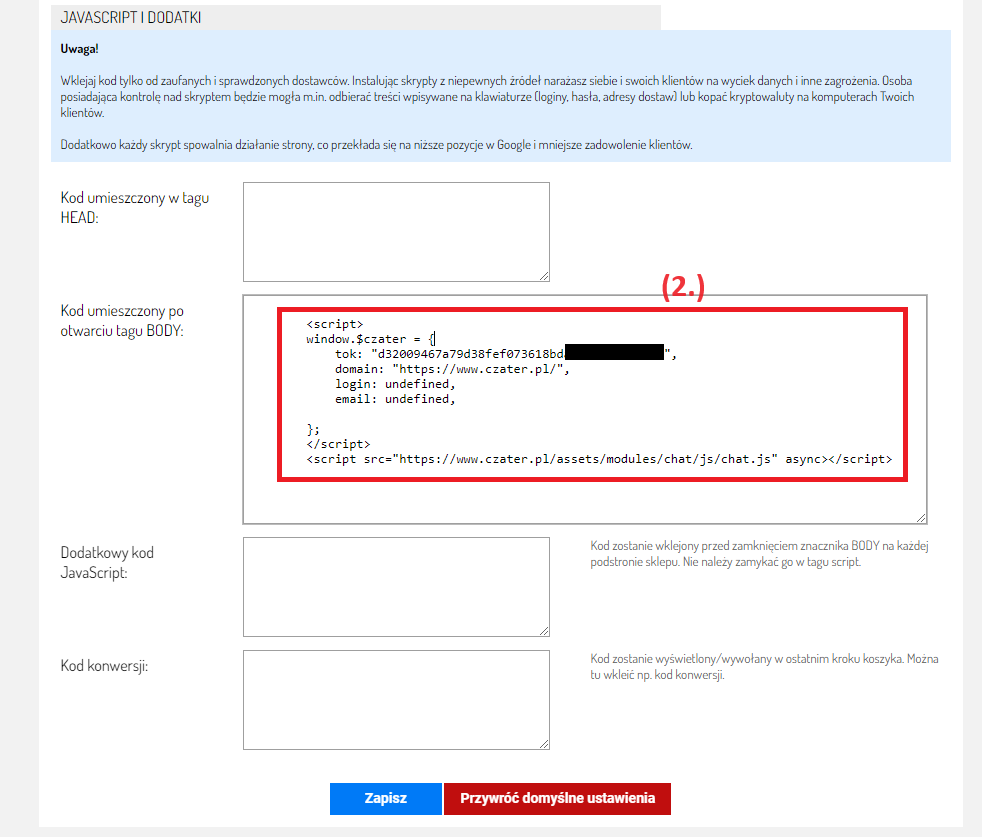This screenshot has width=982, height=837.
Task: Click the Kod konwersji textarea
Action: 396,700
